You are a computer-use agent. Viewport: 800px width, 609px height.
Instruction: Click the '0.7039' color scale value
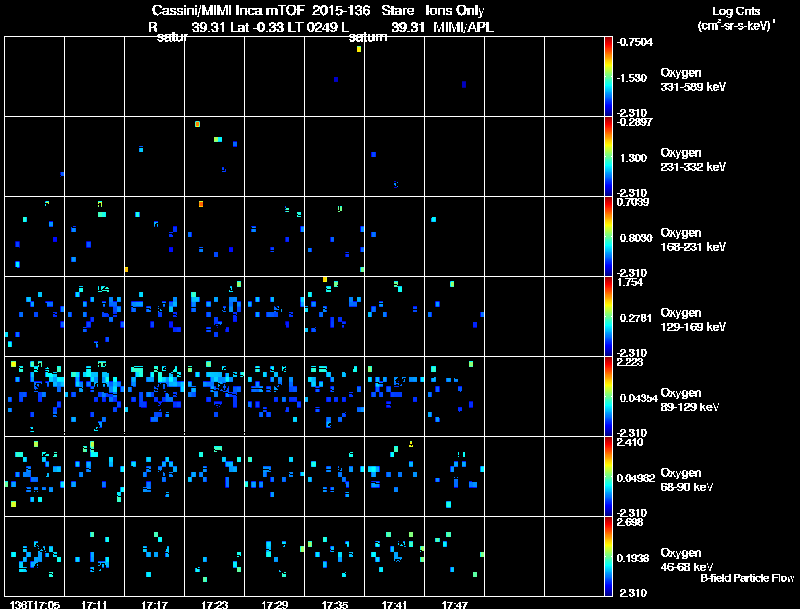[x=633, y=202]
